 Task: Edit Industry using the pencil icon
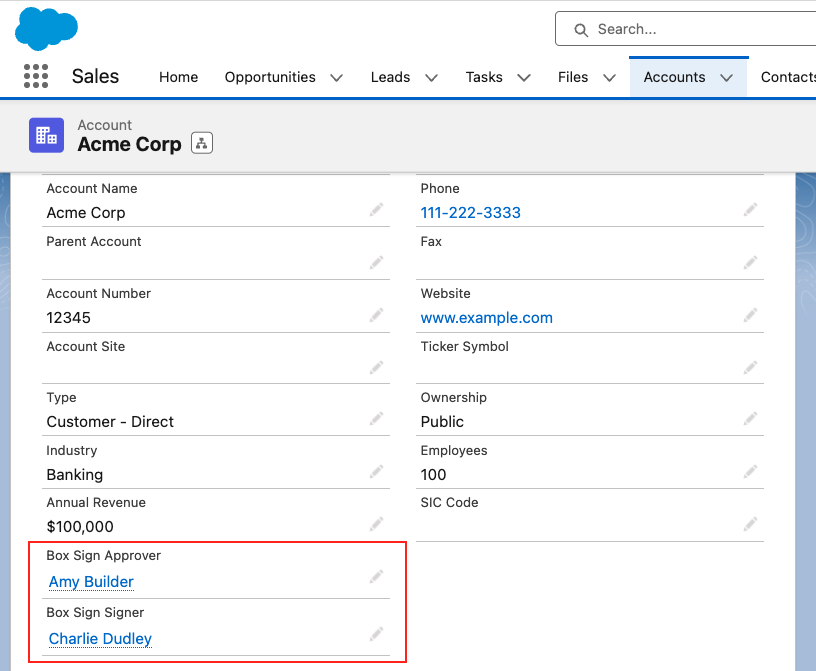tap(376, 472)
